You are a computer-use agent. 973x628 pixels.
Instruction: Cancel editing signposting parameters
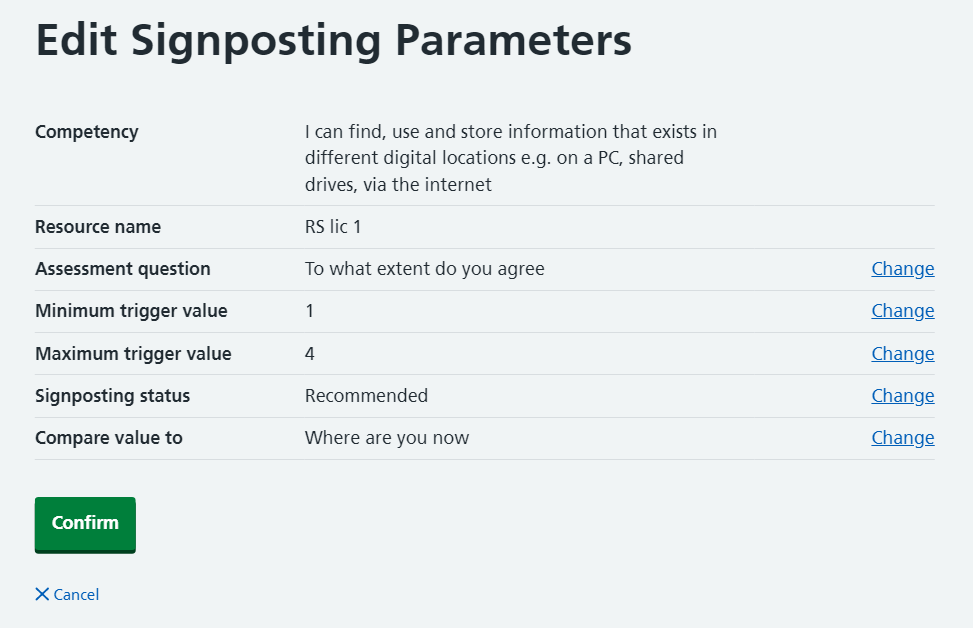tap(76, 595)
